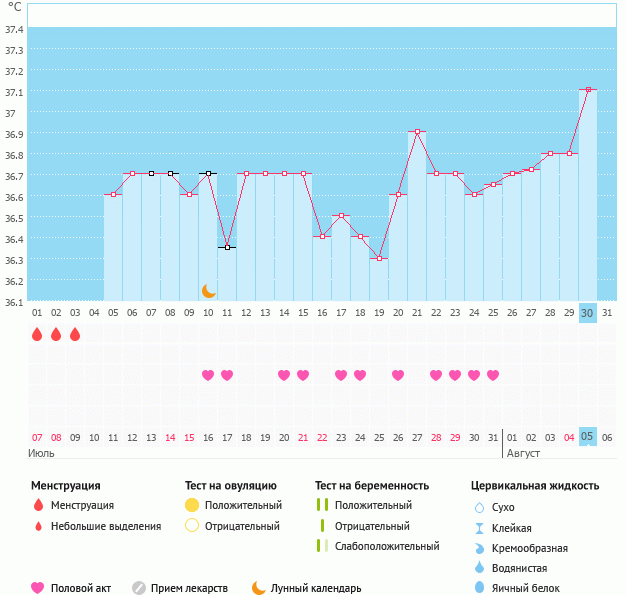Click the grey Прием лекарств pill icon
The height and width of the screenshot is (595, 626).
[x=139, y=588]
